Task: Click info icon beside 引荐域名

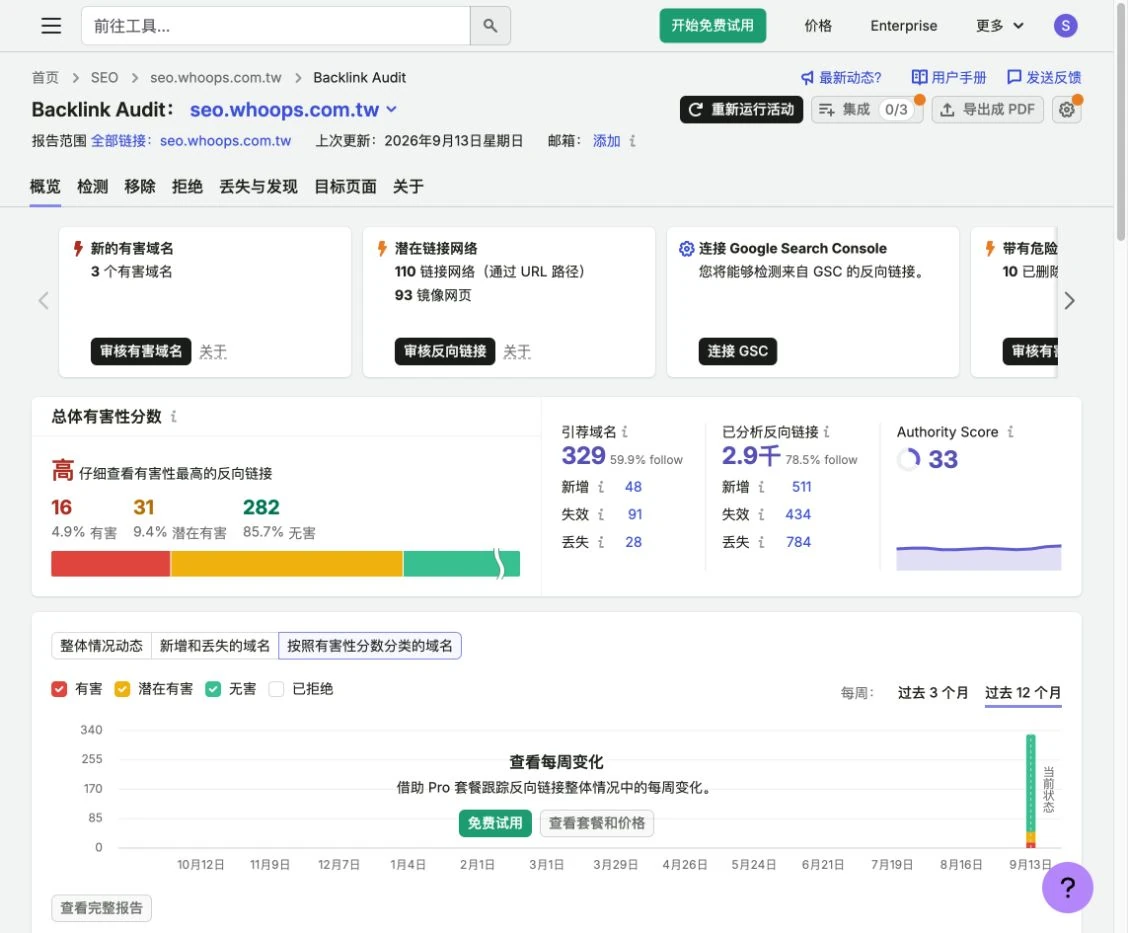Action: click(x=624, y=432)
